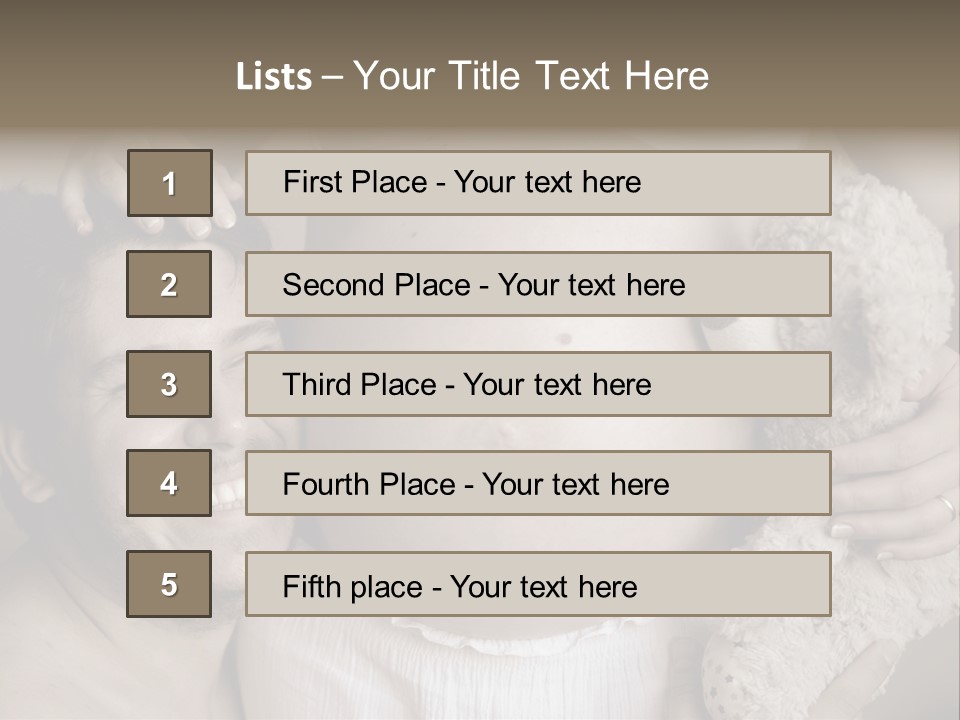Select the Third Place text bar
Viewport: 960px width, 720px height.
(x=538, y=384)
